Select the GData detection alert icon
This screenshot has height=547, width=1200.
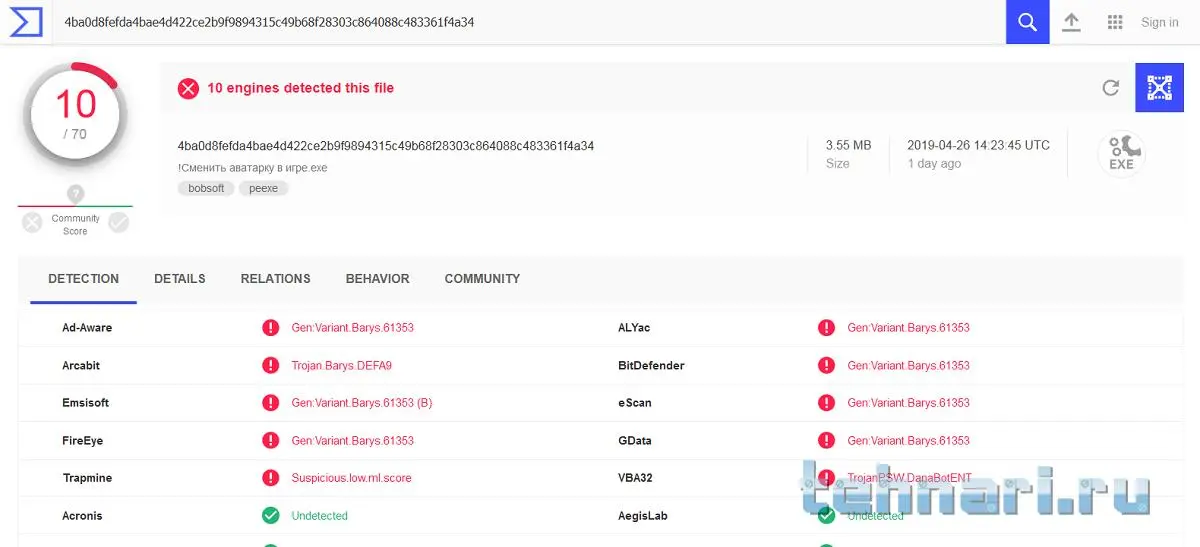click(x=826, y=440)
